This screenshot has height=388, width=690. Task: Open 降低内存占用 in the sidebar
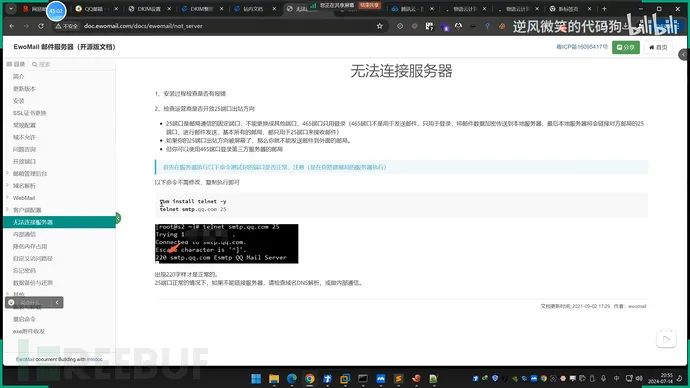[x=30, y=247]
